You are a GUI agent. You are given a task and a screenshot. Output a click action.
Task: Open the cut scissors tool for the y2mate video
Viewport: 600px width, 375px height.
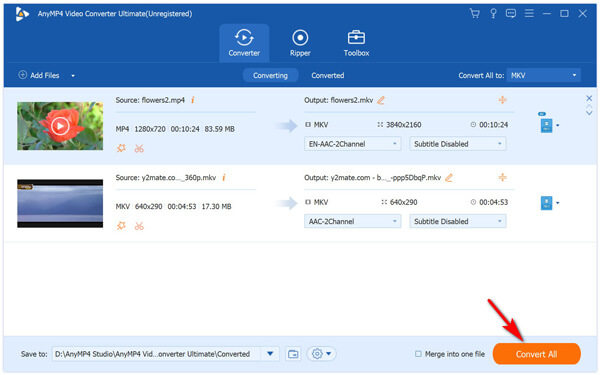[x=139, y=226]
